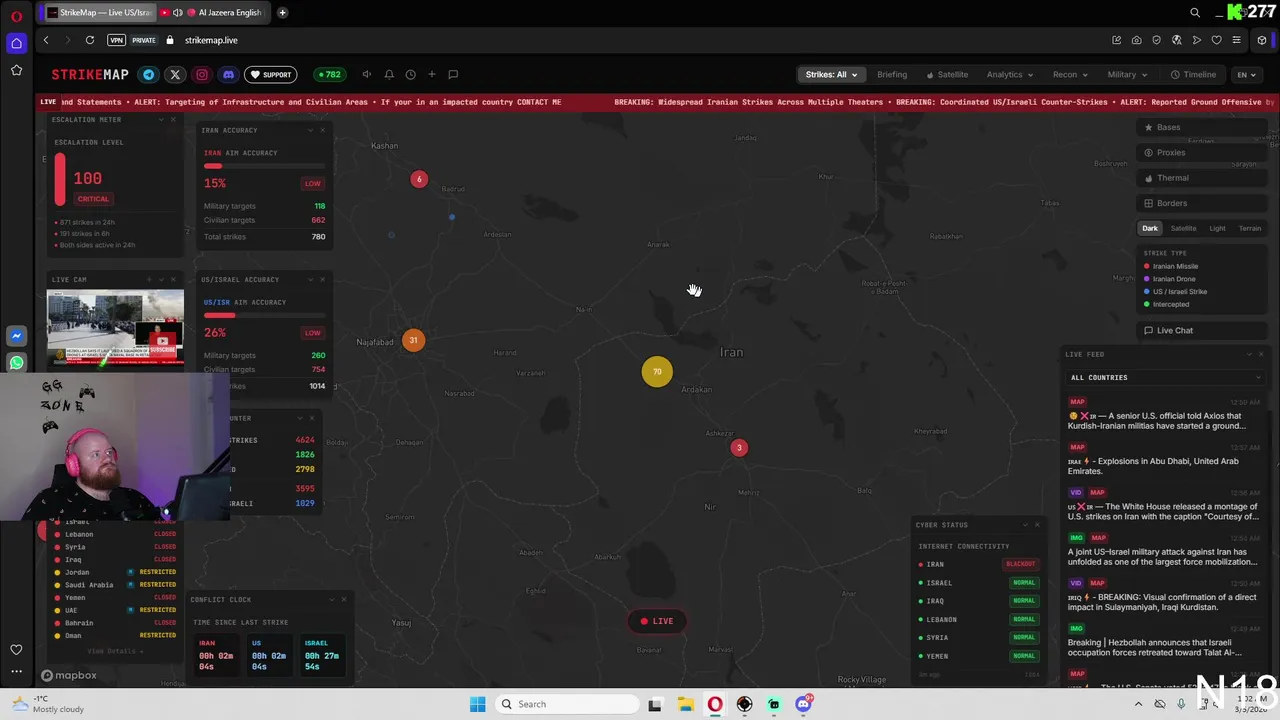This screenshot has width=1280, height=720.
Task: Expand the Strikes: All dropdown
Action: point(831,74)
